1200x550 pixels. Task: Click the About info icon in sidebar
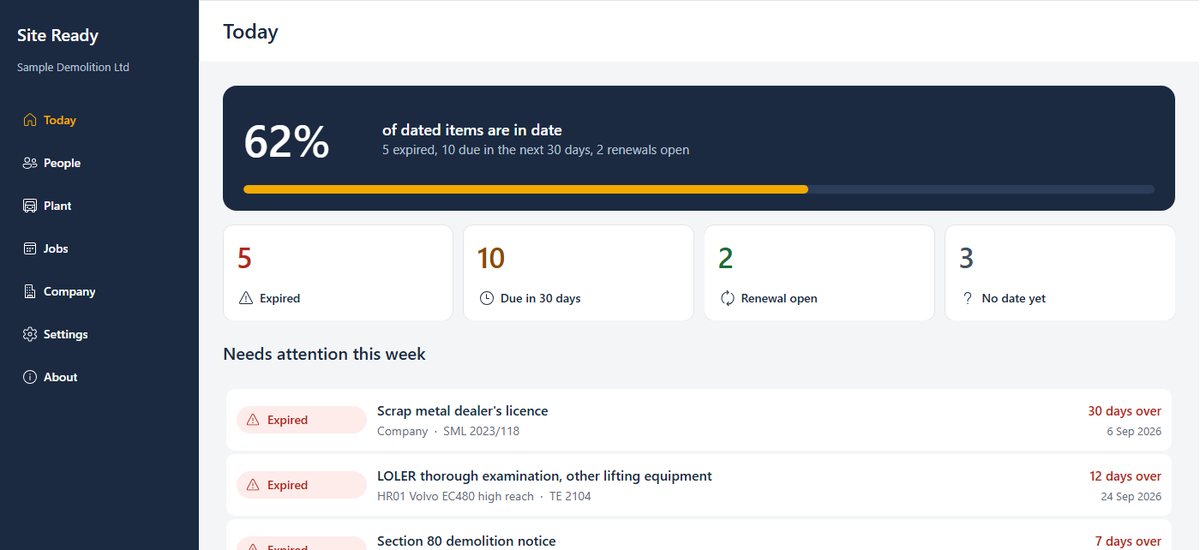coord(30,377)
